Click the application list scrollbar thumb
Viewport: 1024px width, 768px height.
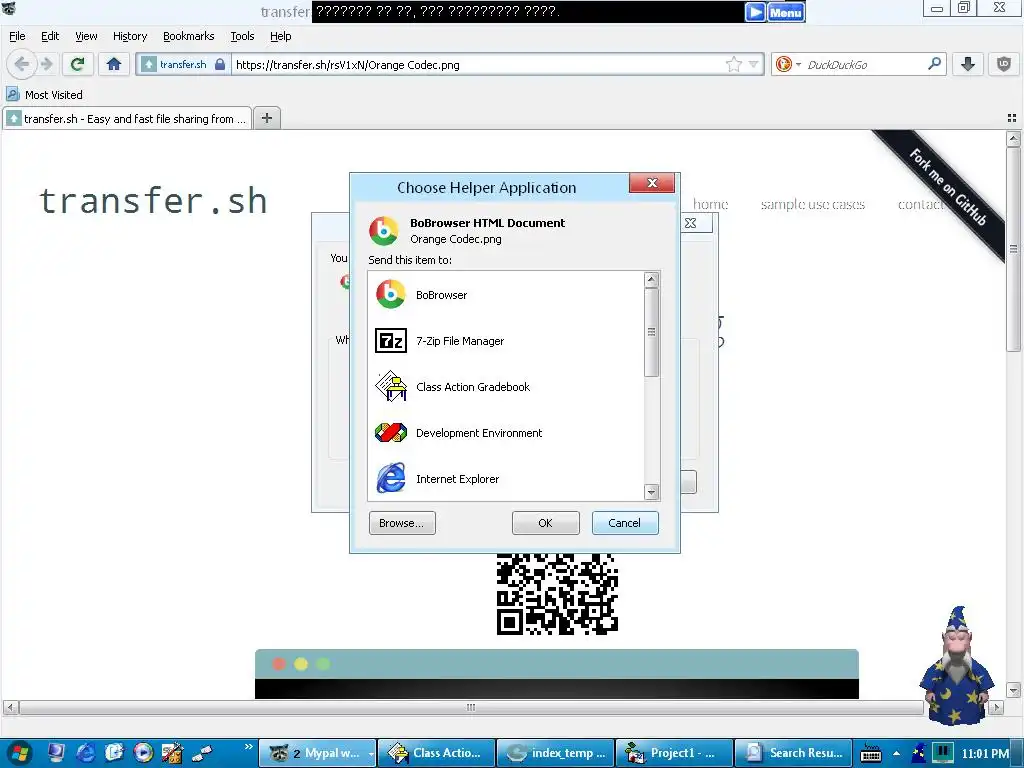(651, 332)
